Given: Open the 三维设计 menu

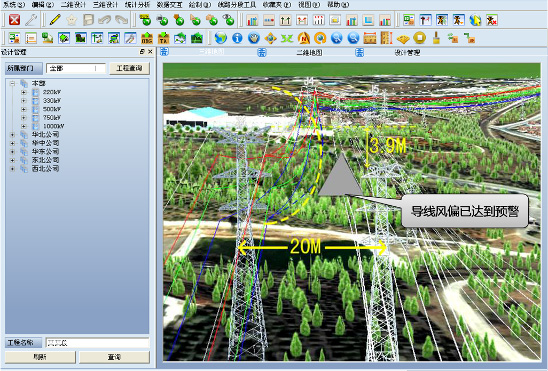Looking at the screenshot, I should [105, 5].
